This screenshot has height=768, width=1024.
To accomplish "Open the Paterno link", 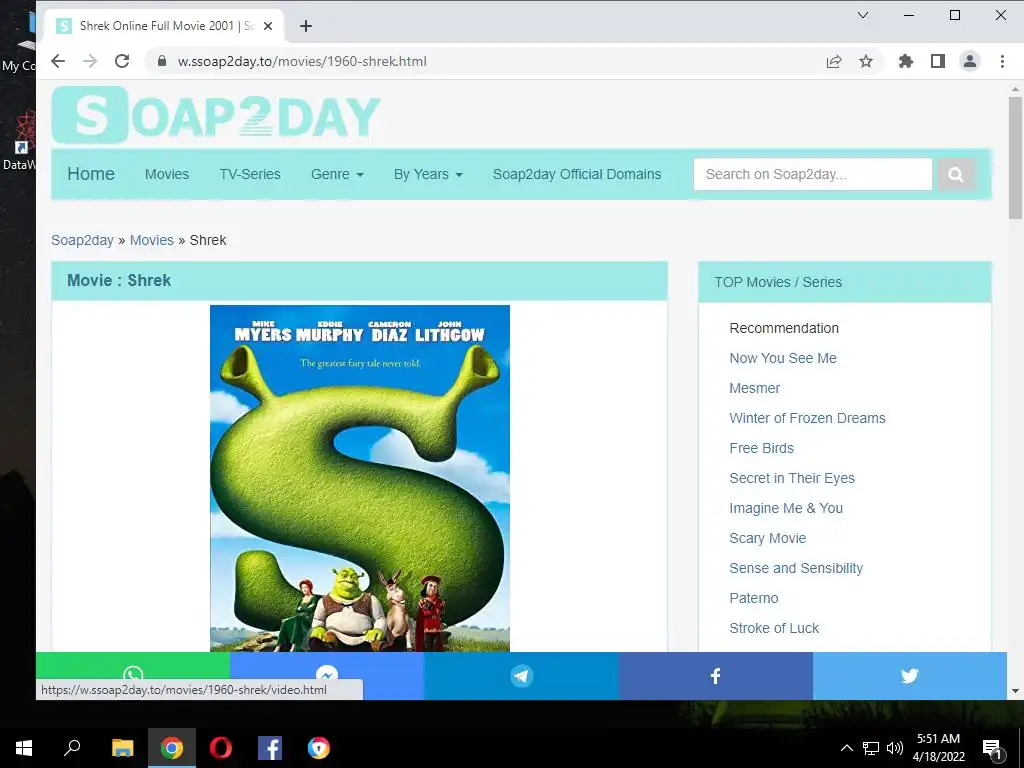I will [x=754, y=598].
